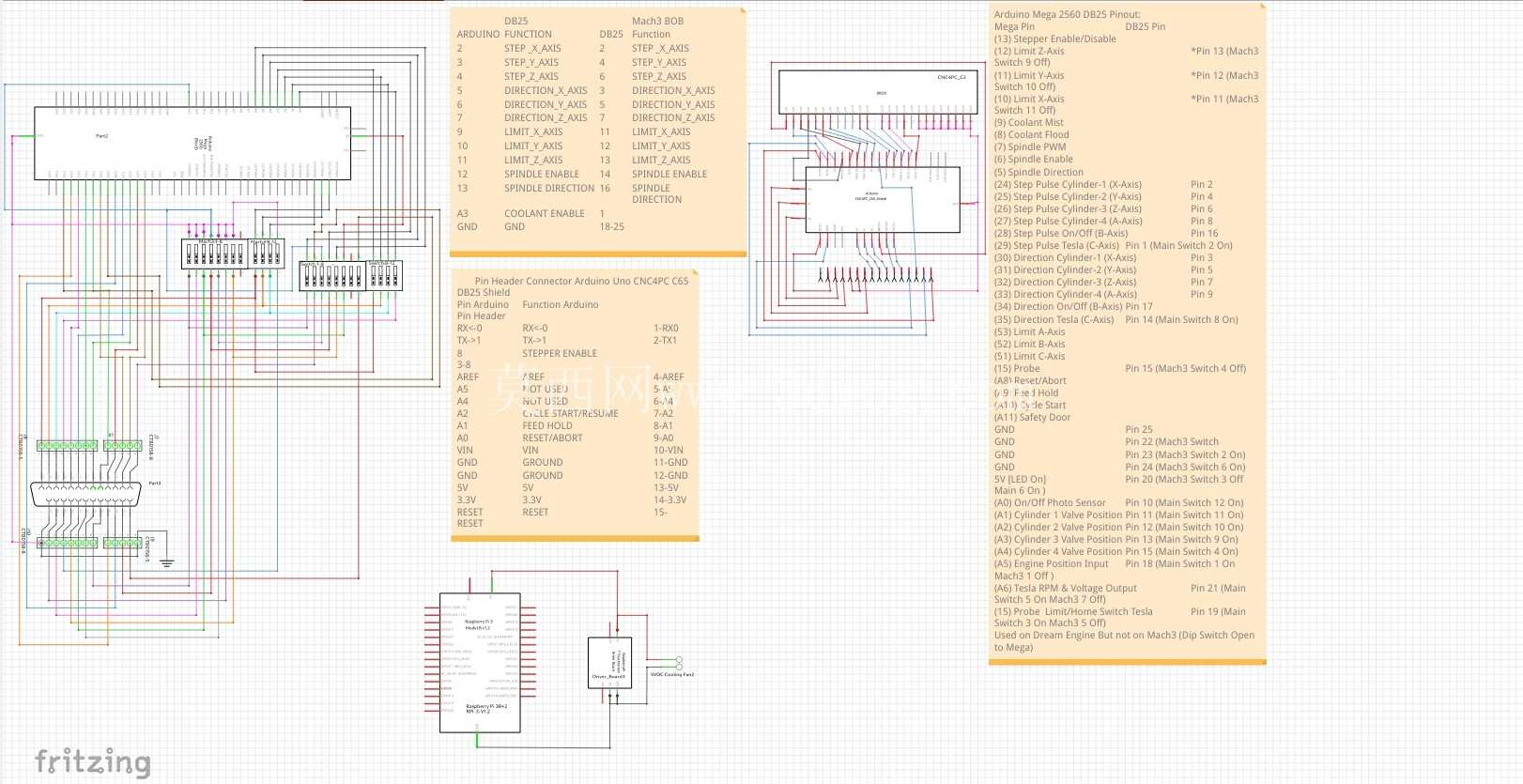Click the 'Raspberry Pi 3B+2' label
Screen dimensions: 1523x784
point(486,705)
